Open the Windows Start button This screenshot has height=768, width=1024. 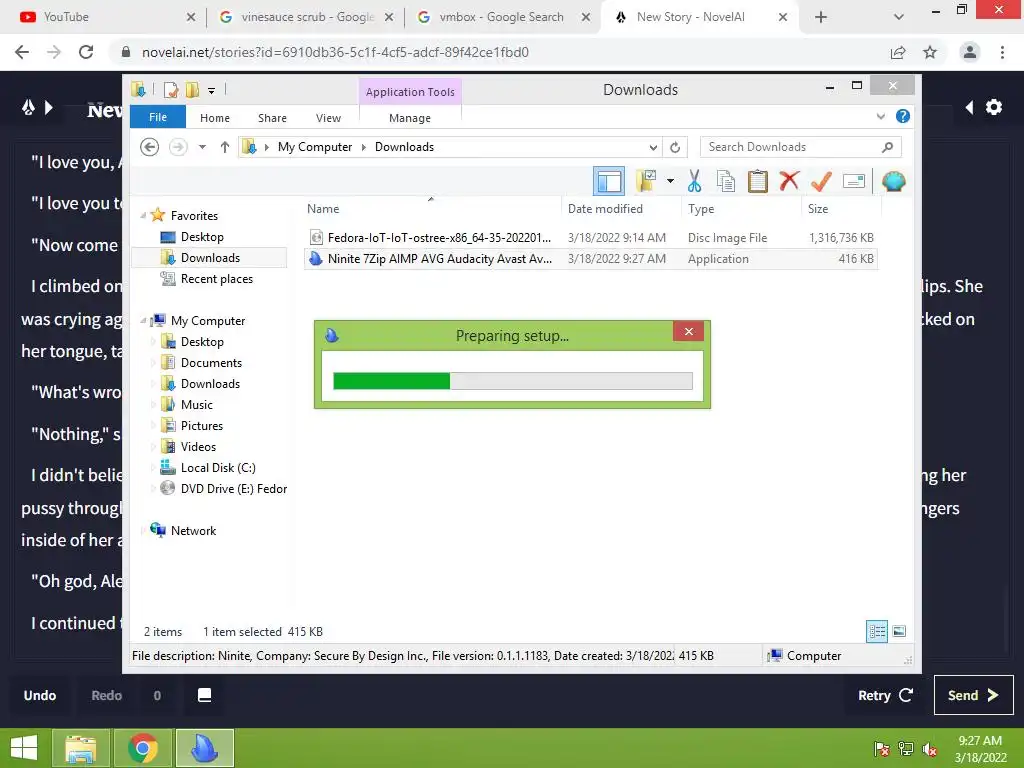[24, 748]
